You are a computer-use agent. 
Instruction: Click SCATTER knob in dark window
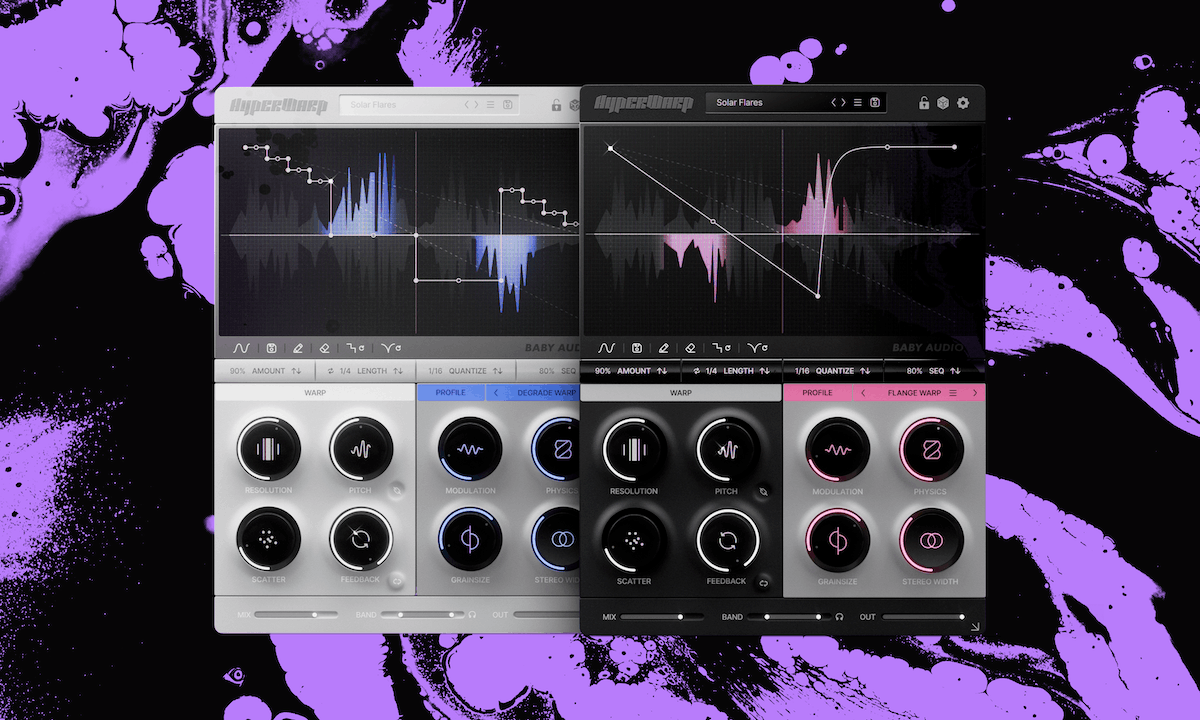634,541
